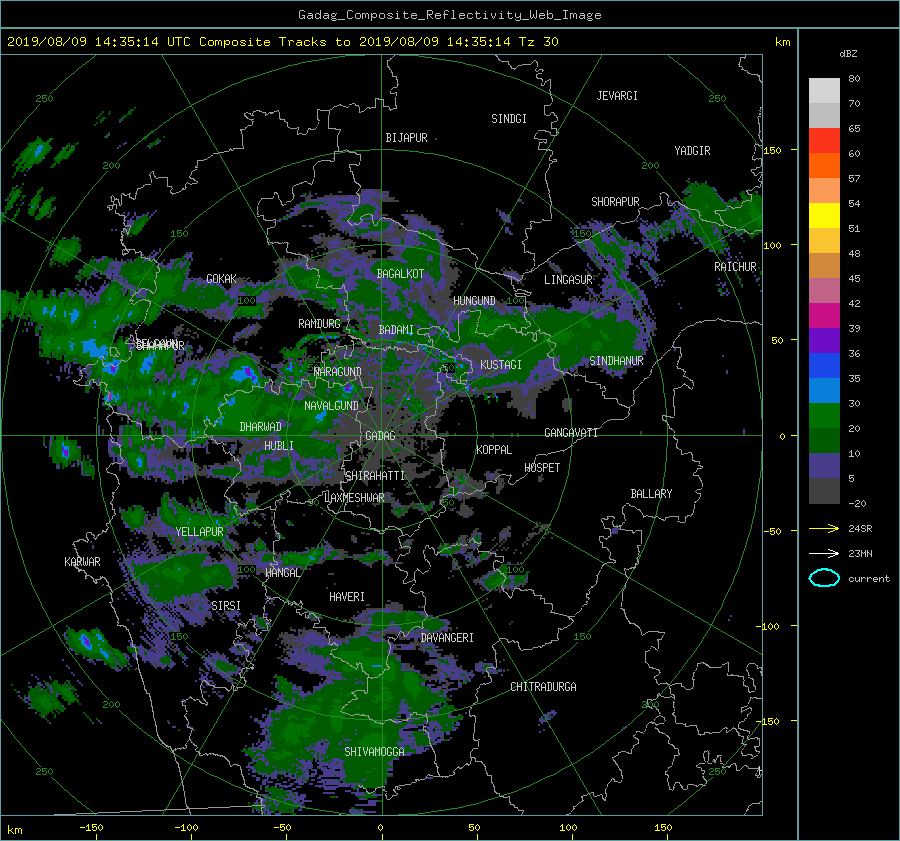
Task: Click the HUBLI city label
Action: [279, 445]
